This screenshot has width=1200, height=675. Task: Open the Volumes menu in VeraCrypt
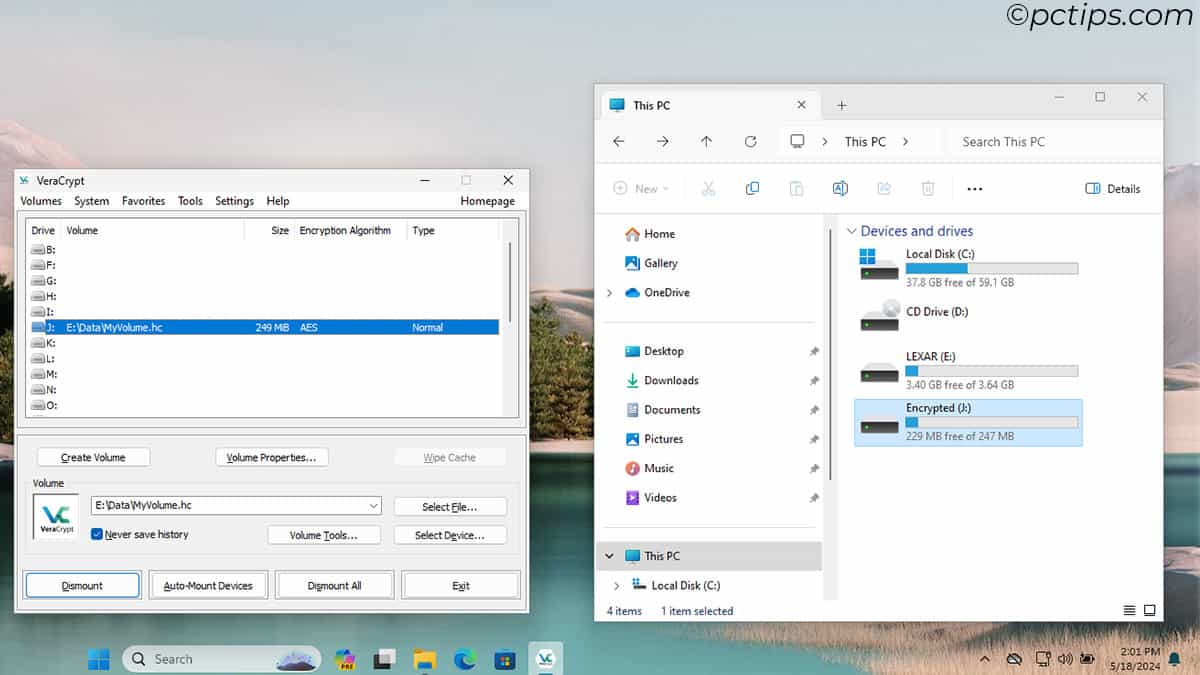(x=40, y=200)
